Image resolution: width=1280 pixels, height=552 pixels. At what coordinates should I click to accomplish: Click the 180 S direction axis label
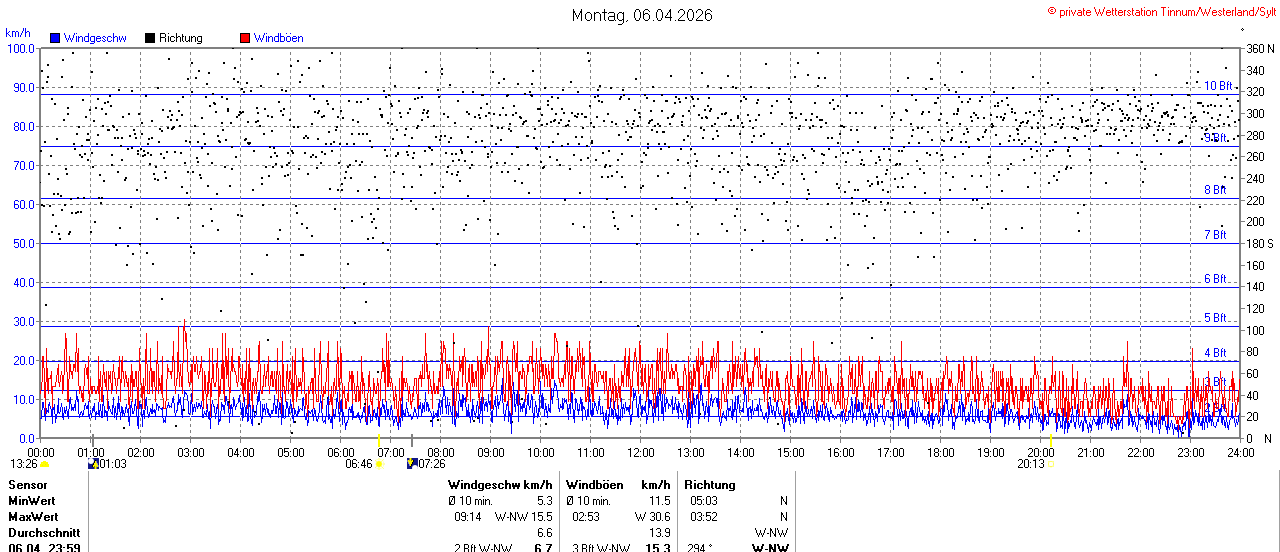[x=1260, y=243]
